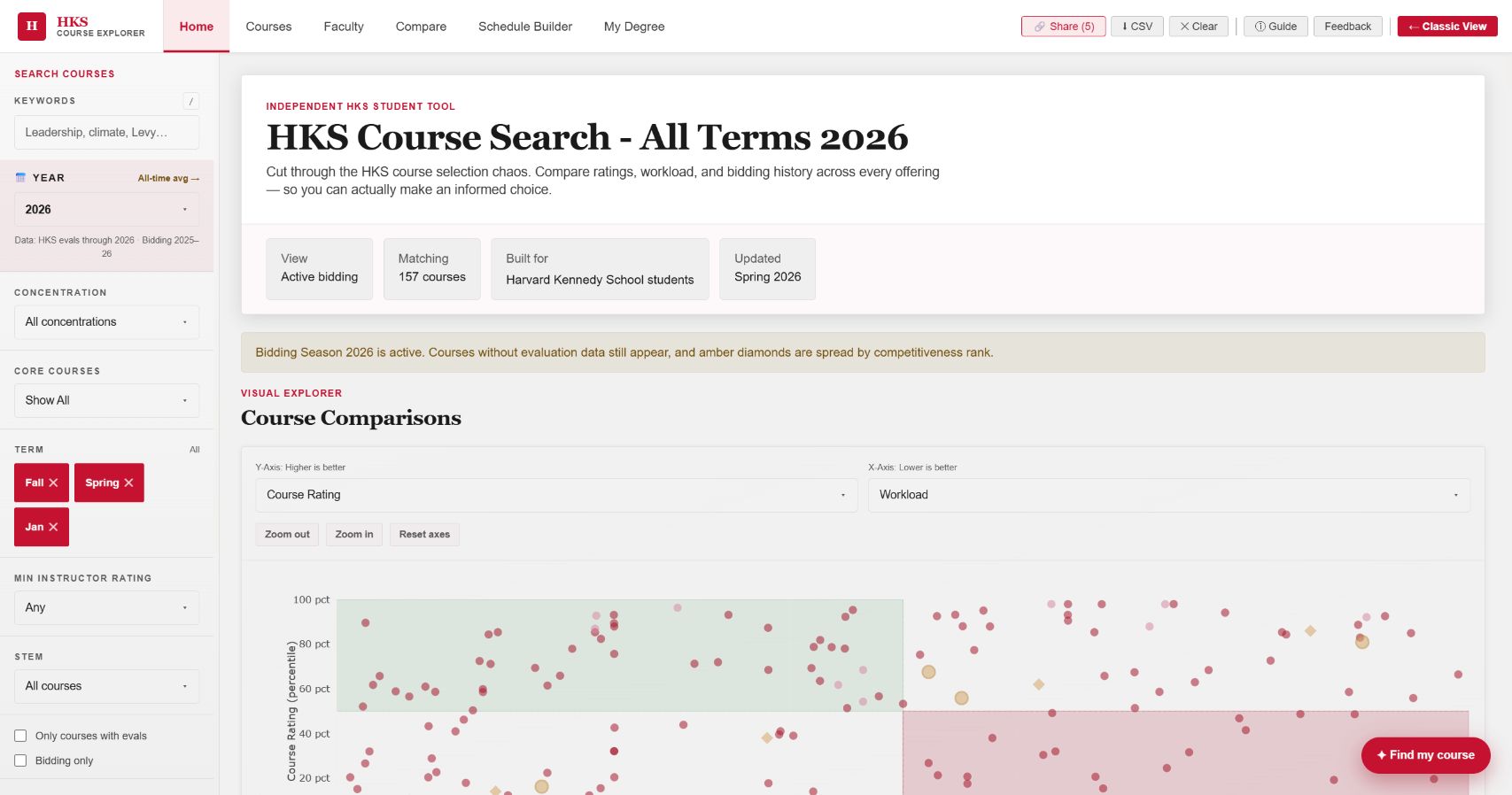Download CSV export
The width and height of the screenshot is (1512, 795).
click(1137, 27)
